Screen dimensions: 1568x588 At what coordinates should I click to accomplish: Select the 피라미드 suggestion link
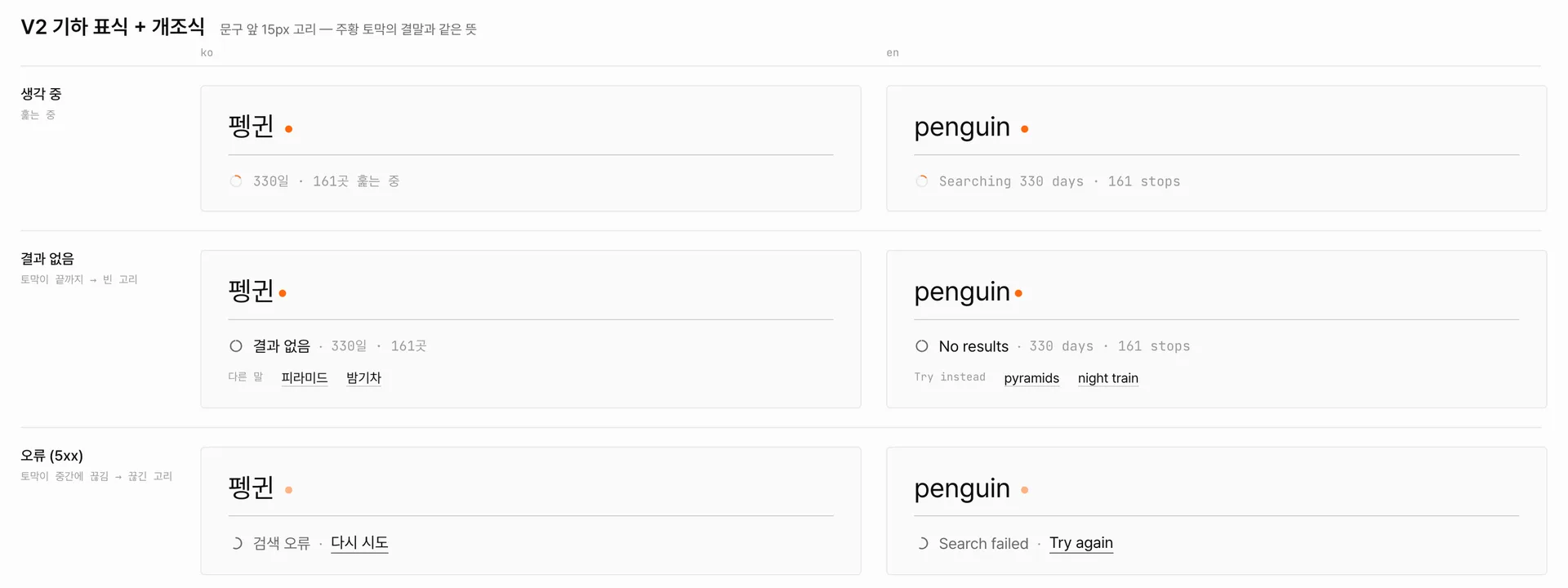click(305, 378)
